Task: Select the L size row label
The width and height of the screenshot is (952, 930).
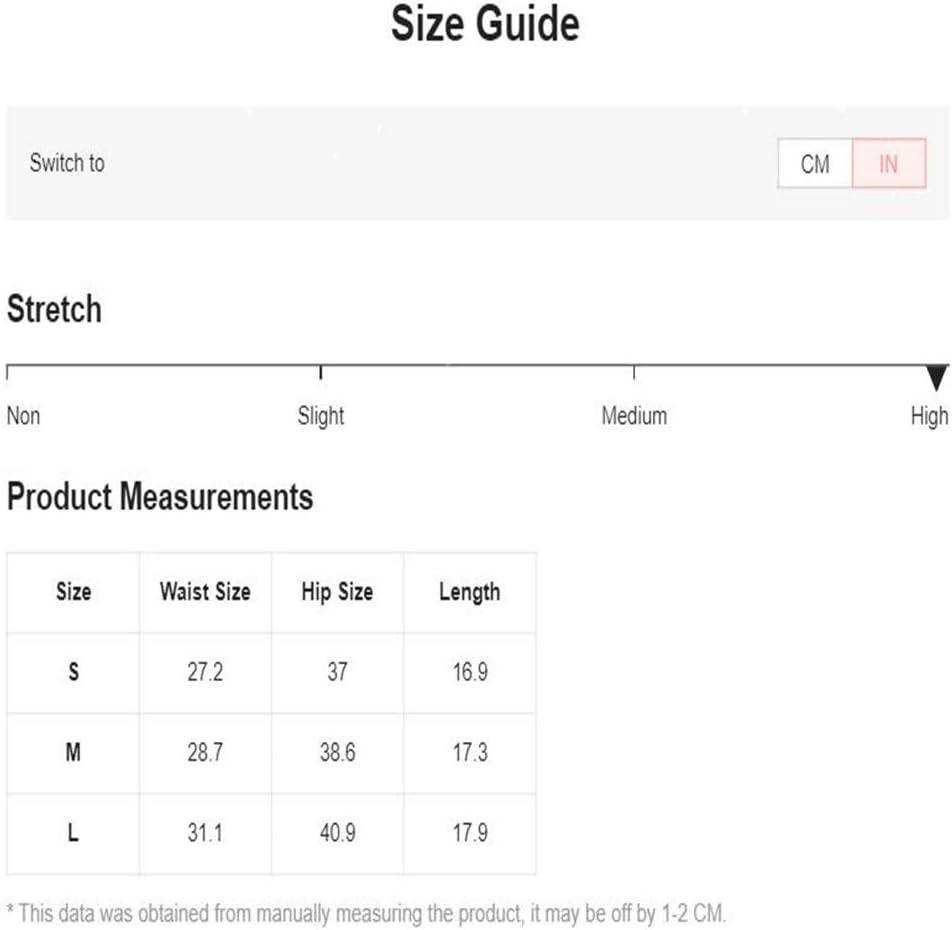Action: click(73, 832)
